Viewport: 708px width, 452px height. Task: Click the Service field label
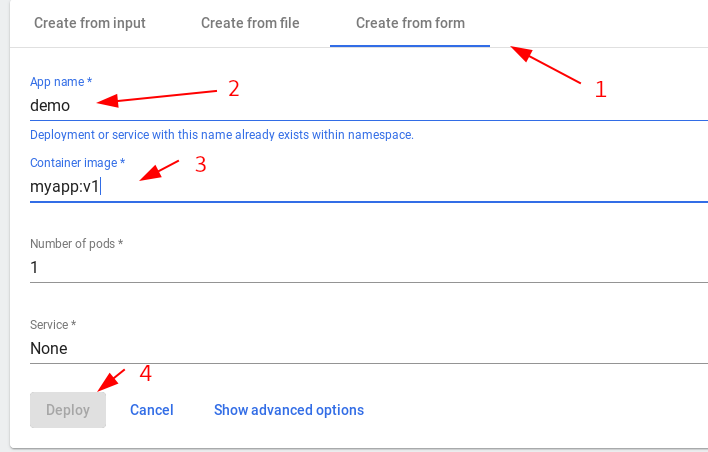tap(53, 325)
